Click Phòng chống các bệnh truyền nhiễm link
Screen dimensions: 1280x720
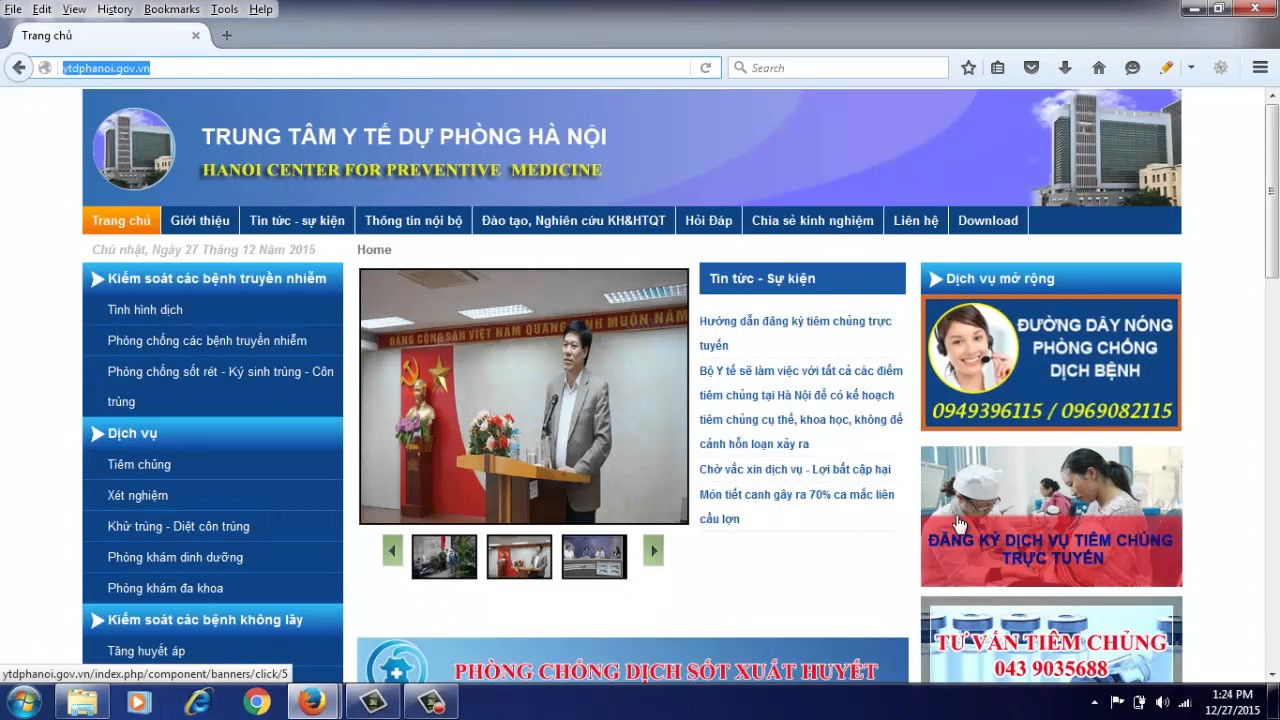pyautogui.click(x=207, y=341)
